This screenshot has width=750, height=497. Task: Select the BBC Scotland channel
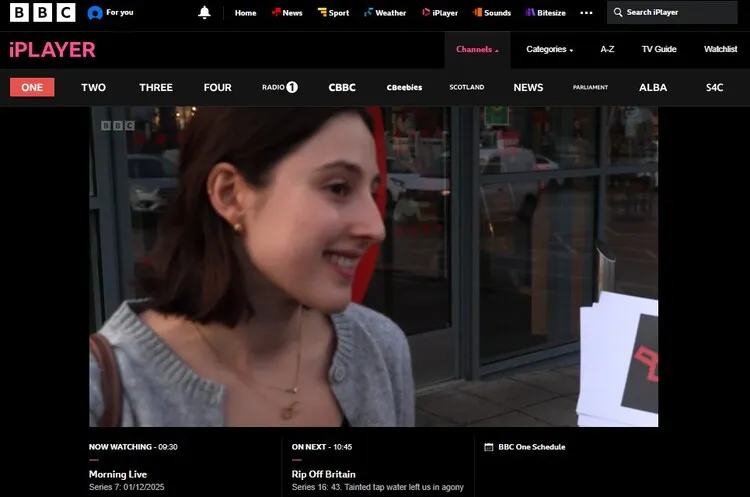(466, 87)
